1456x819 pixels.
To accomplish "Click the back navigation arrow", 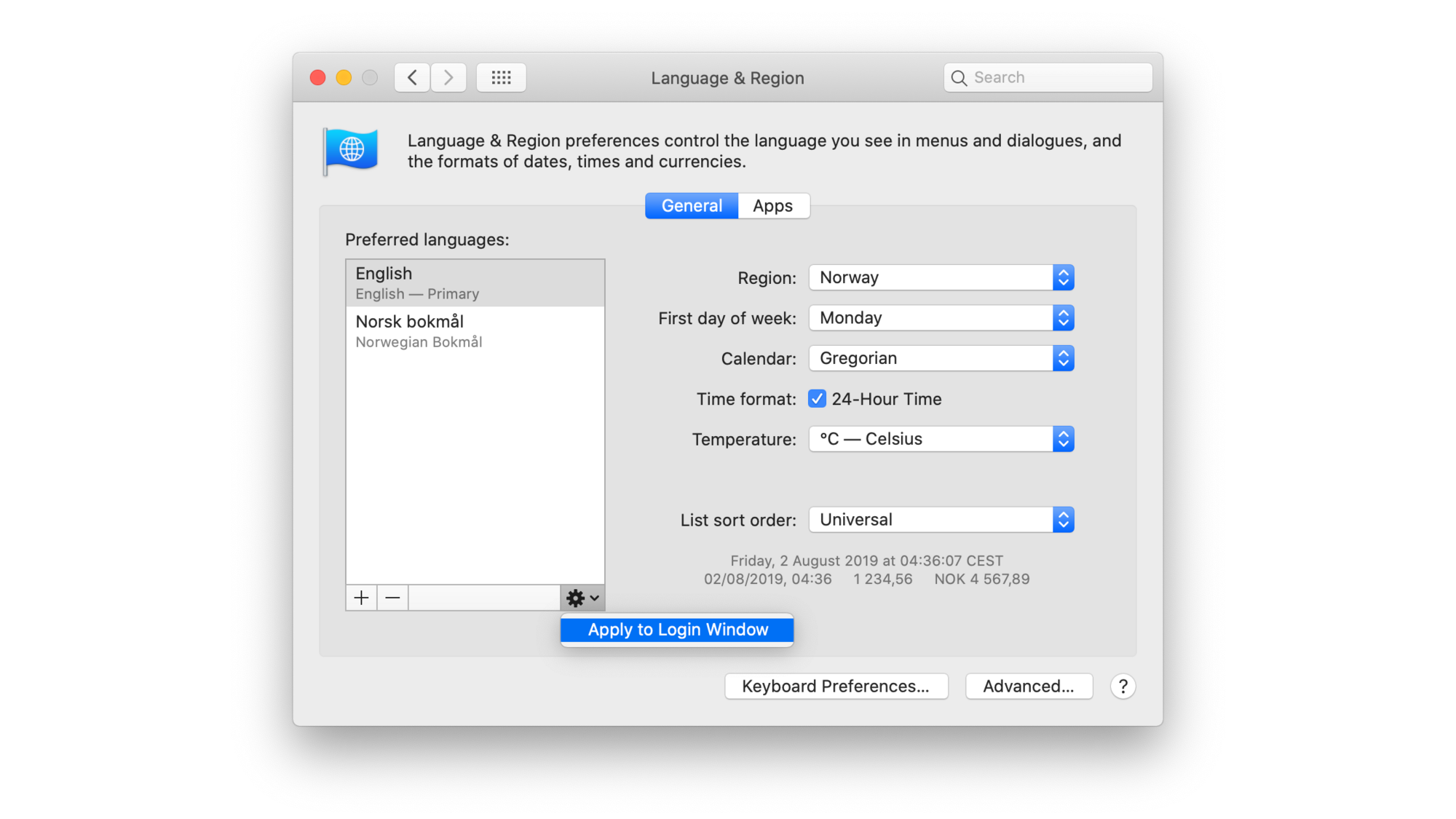I will tap(411, 77).
